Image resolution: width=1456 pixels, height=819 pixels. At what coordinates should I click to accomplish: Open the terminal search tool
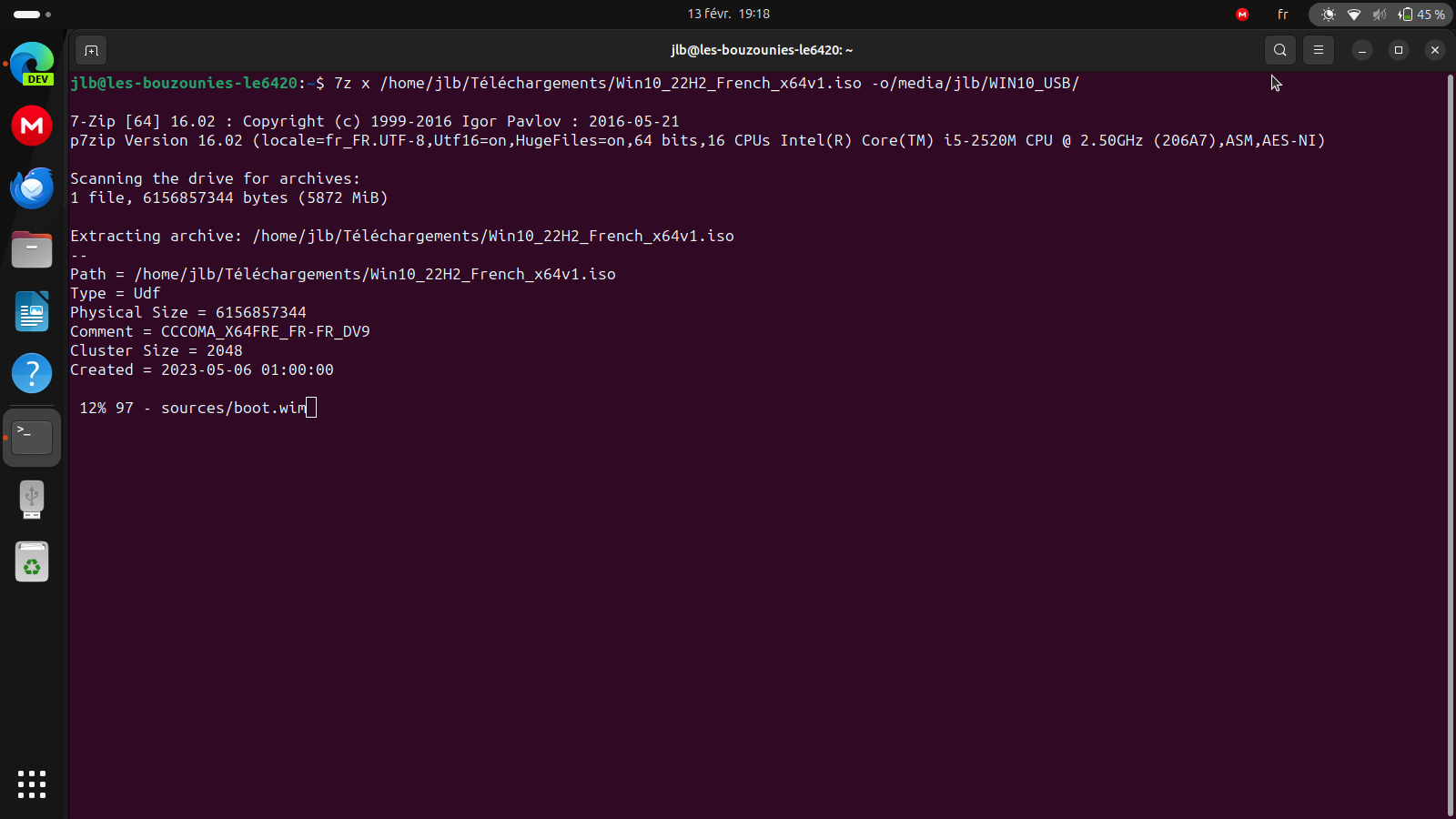click(x=1280, y=50)
